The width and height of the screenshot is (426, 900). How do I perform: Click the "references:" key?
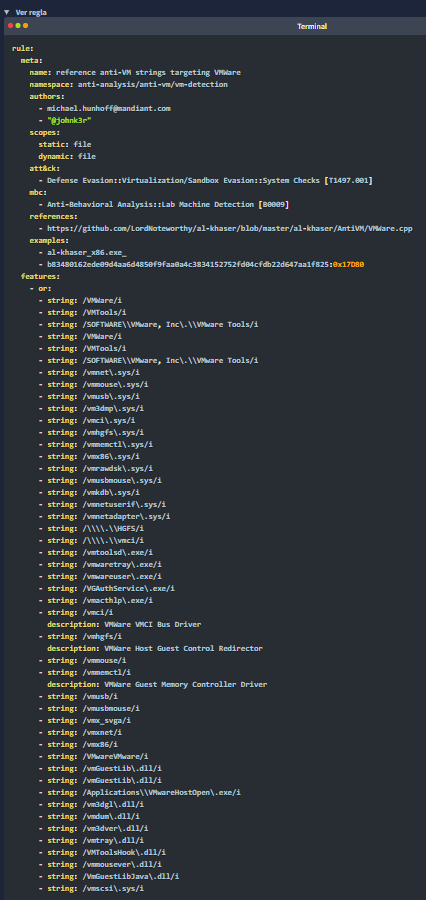click(54, 216)
